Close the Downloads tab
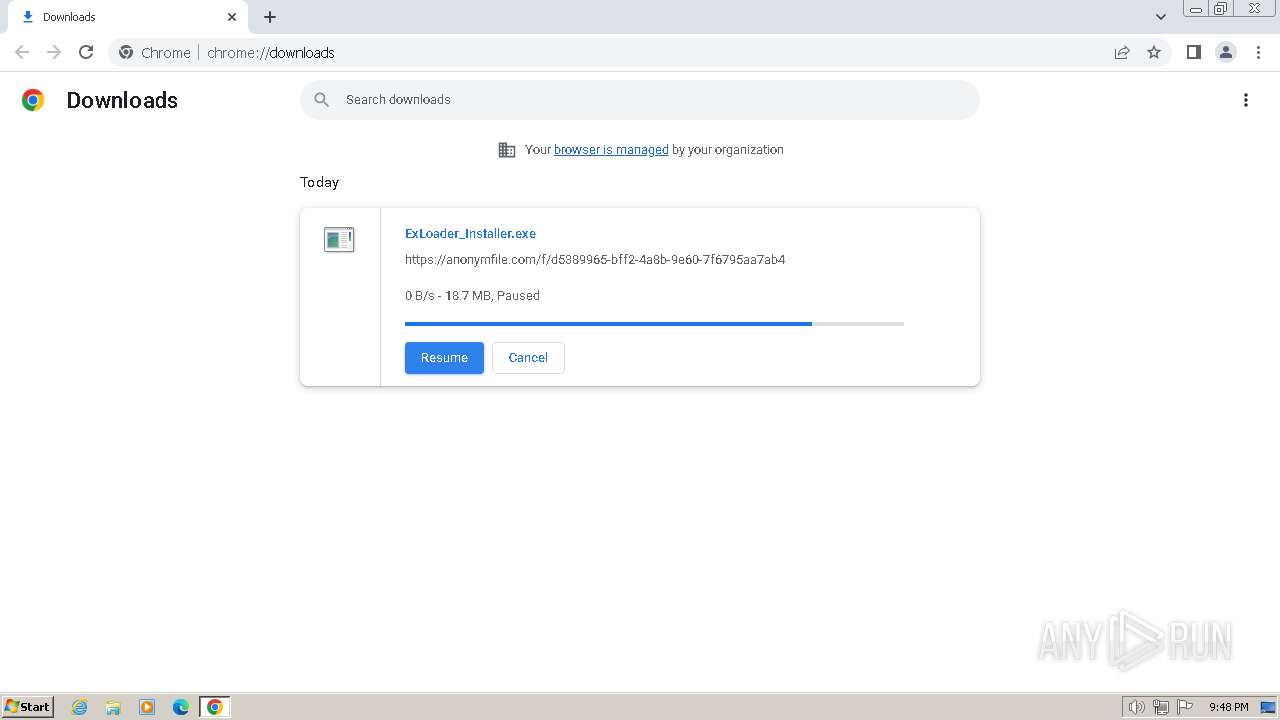Image resolution: width=1280 pixels, height=720 pixels. [x=232, y=17]
